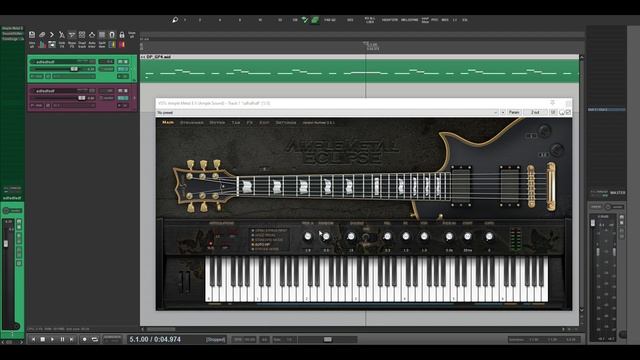The width and height of the screenshot is (640, 360).
Task: Click the time display 5.1.00 / 0:04.974
Action: (x=155, y=339)
